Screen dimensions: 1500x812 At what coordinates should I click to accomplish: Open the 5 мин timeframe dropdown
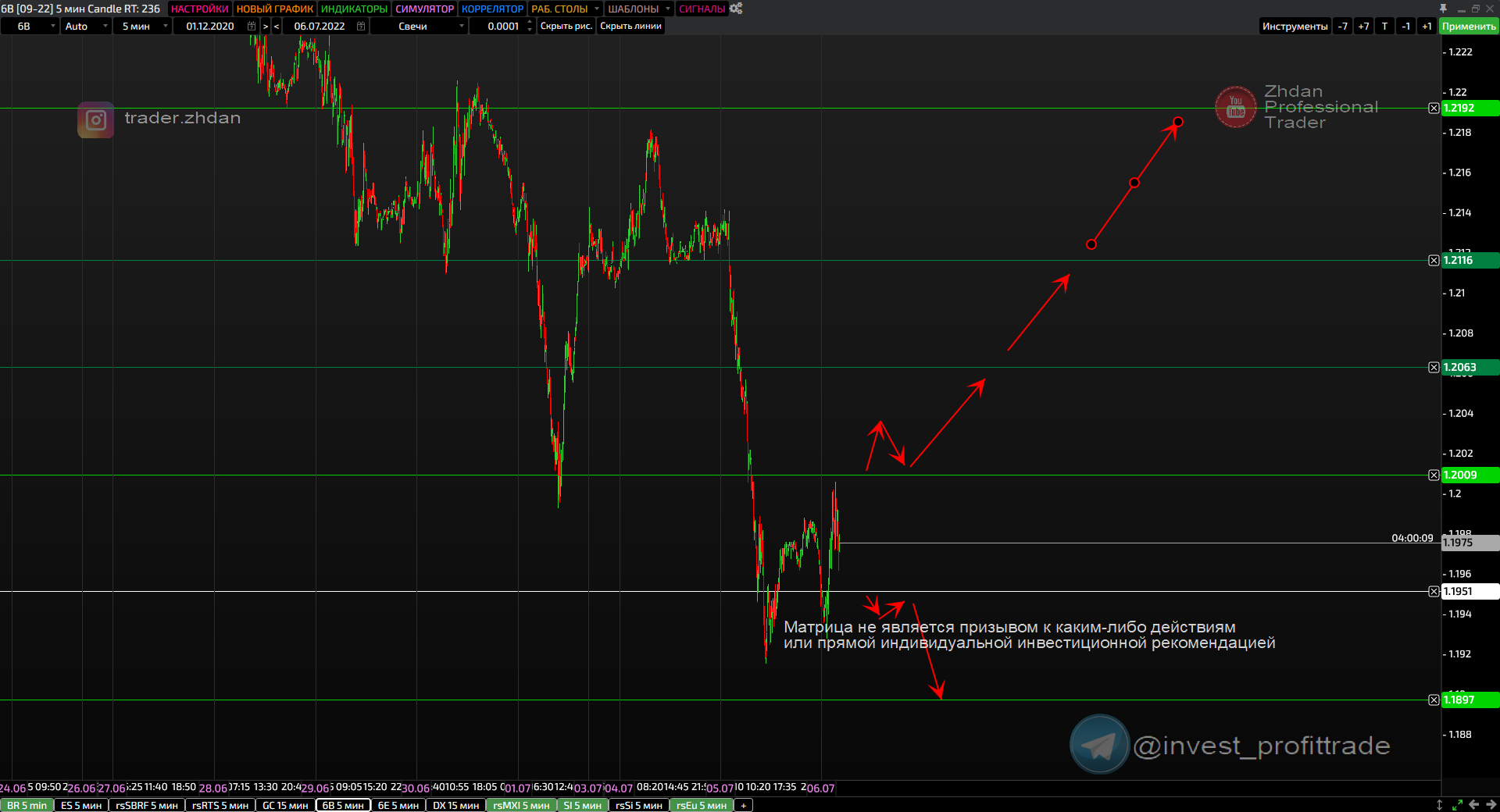pos(142,26)
